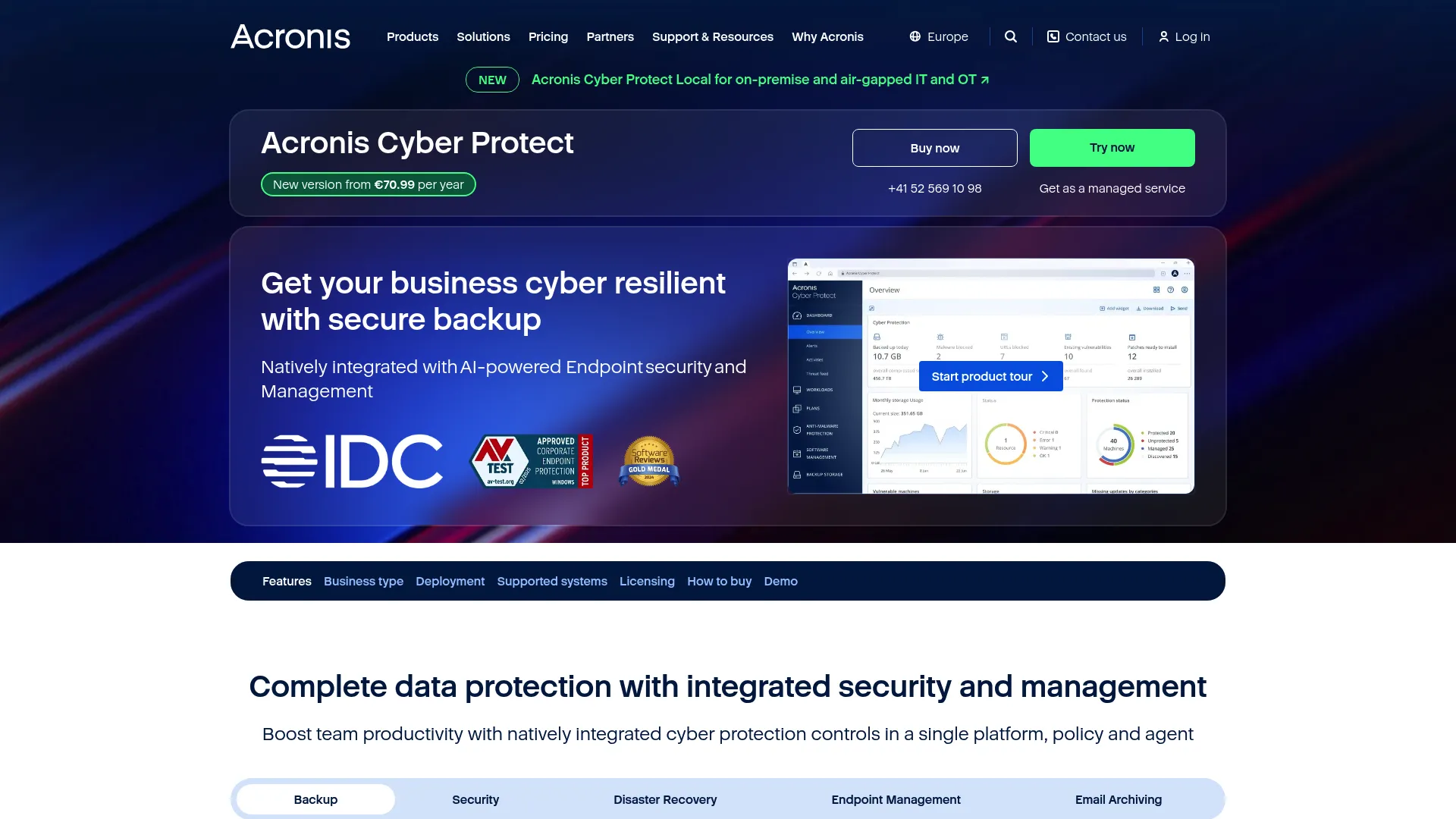Click Boost team productivity subheading text
This screenshot has width=1456, height=819.
(728, 734)
